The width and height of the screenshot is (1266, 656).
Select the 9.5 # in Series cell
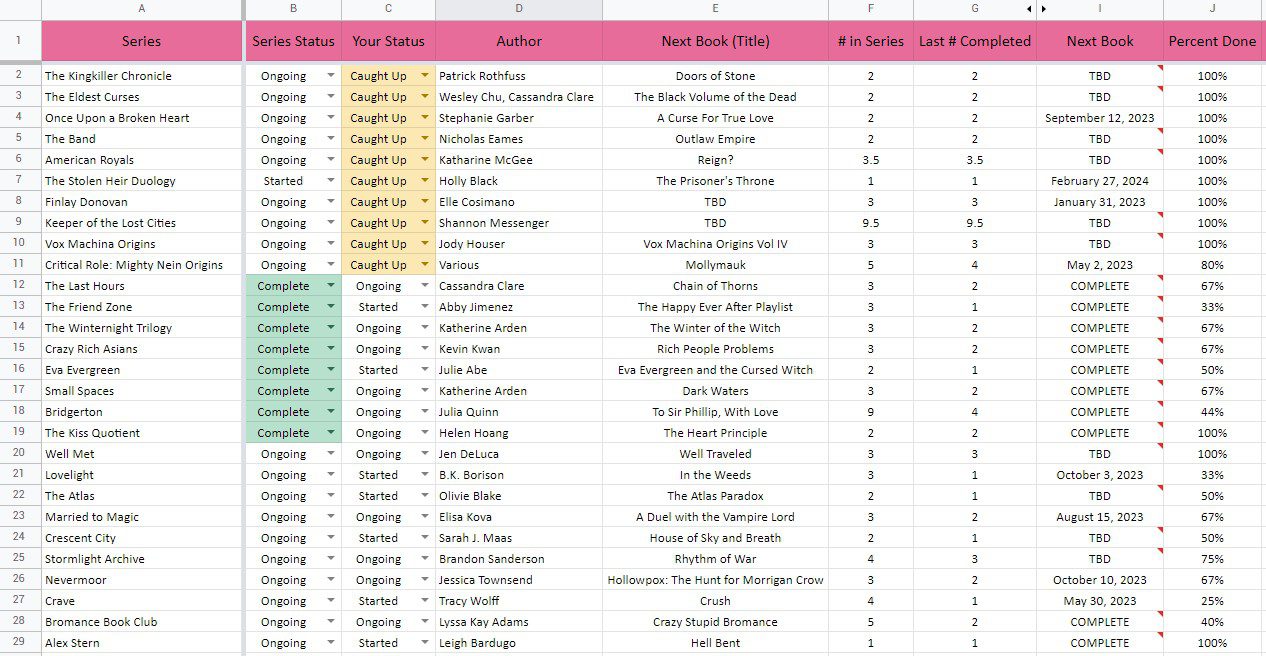tap(871, 223)
